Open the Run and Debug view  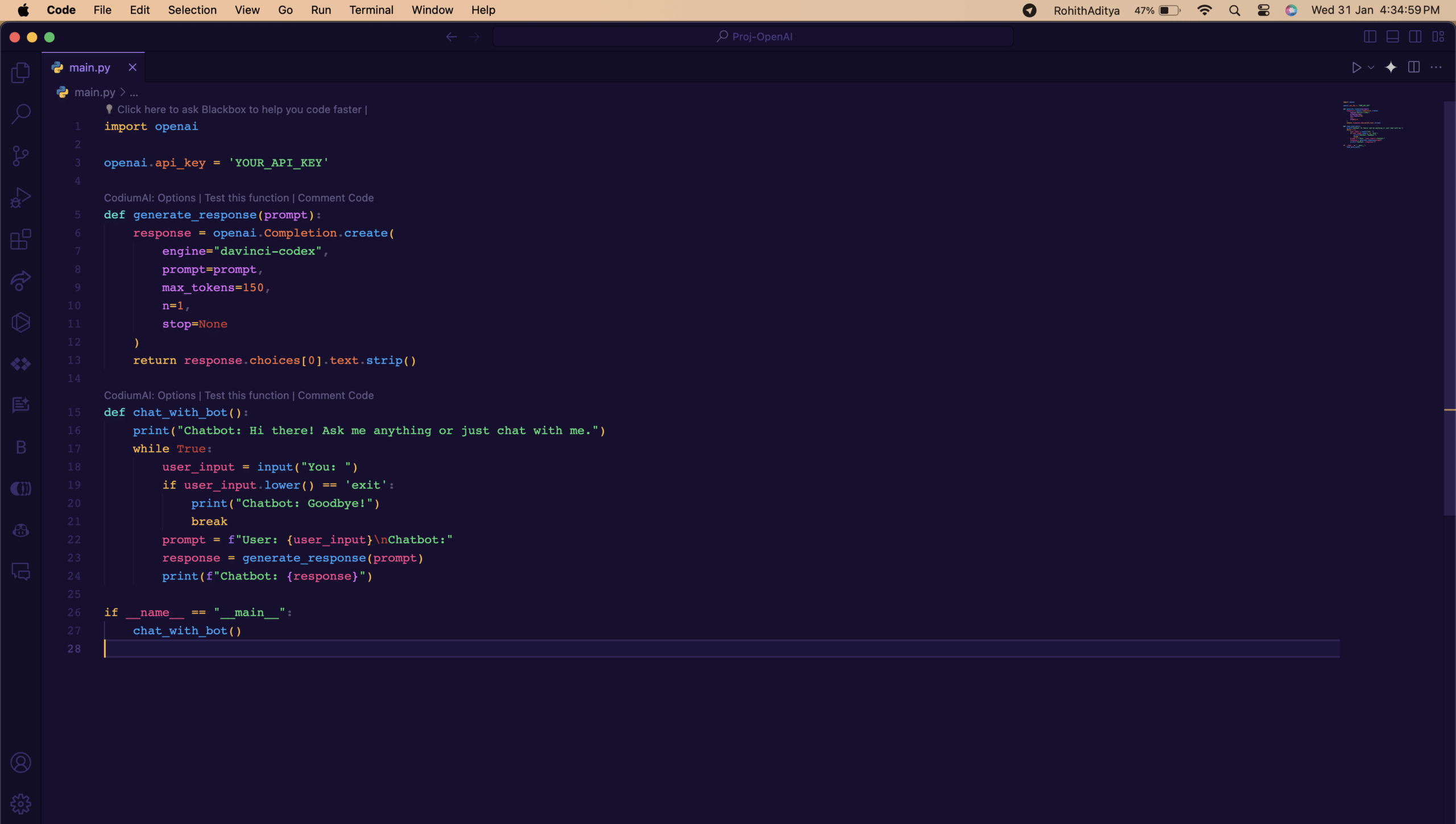pyautogui.click(x=21, y=197)
